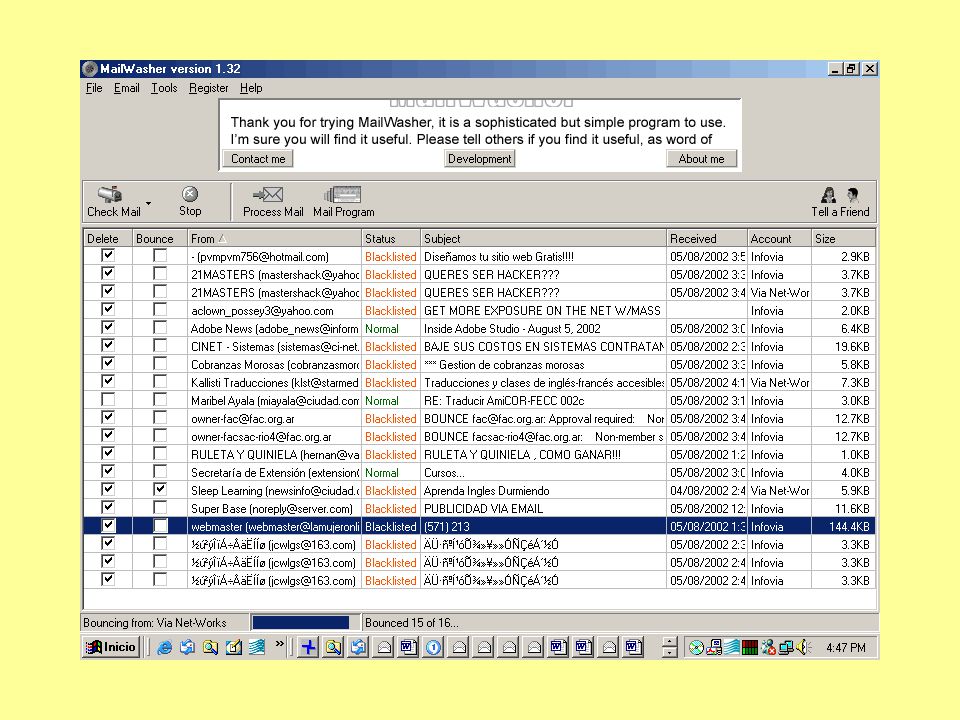Open Internet Explorer from the quick launch

pyautogui.click(x=164, y=647)
